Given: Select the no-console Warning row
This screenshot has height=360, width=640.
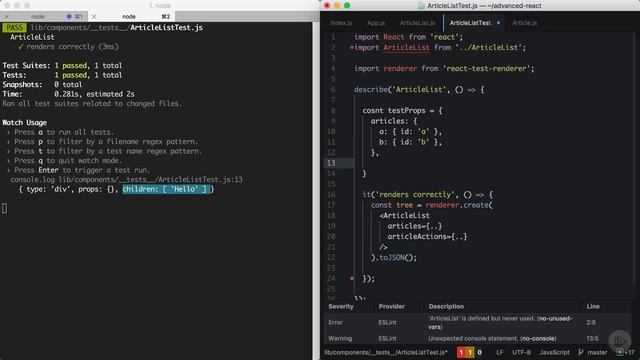Looking at the screenshot, I should point(478,338).
